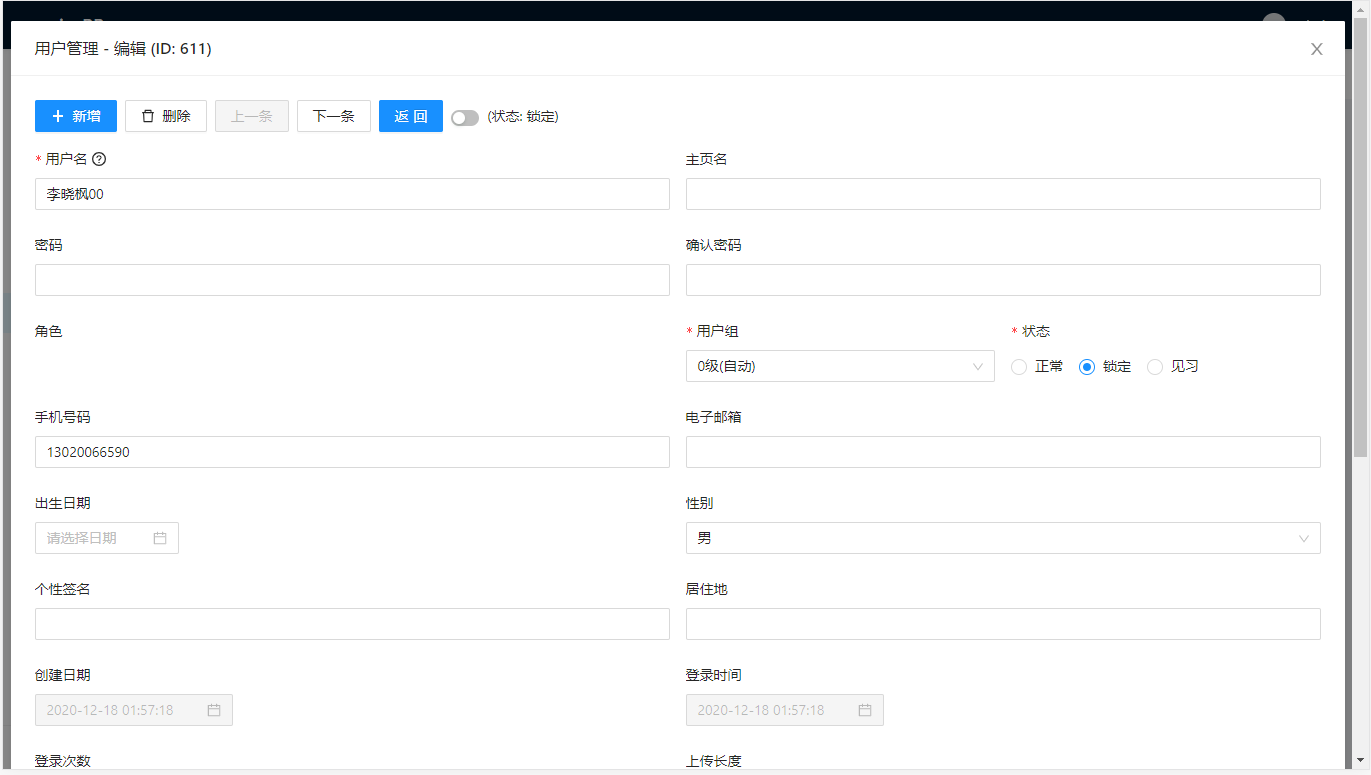Viewport: 1371px width, 775px height.
Task: Click the 角色 label
Action: (49, 331)
